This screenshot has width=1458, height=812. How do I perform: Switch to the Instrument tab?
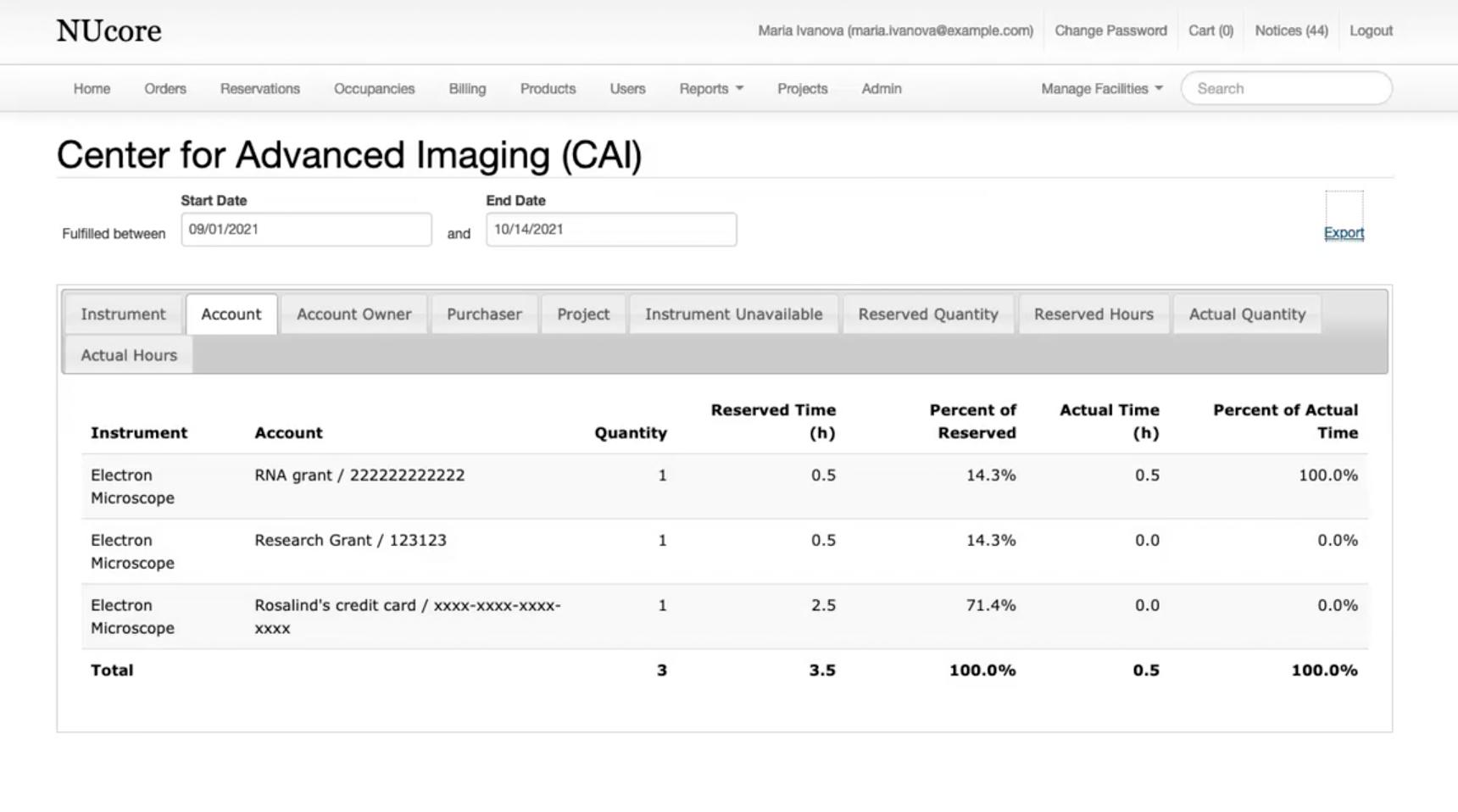(123, 314)
